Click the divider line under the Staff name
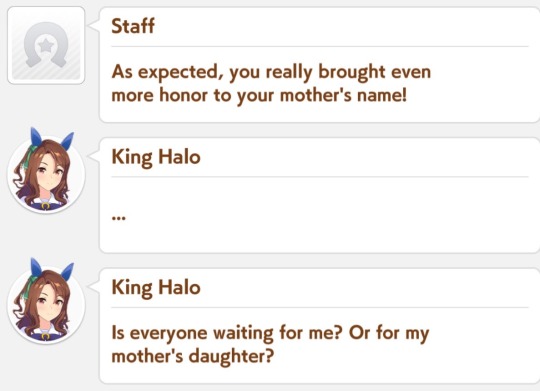This screenshot has height=391, width=540. pos(320,46)
